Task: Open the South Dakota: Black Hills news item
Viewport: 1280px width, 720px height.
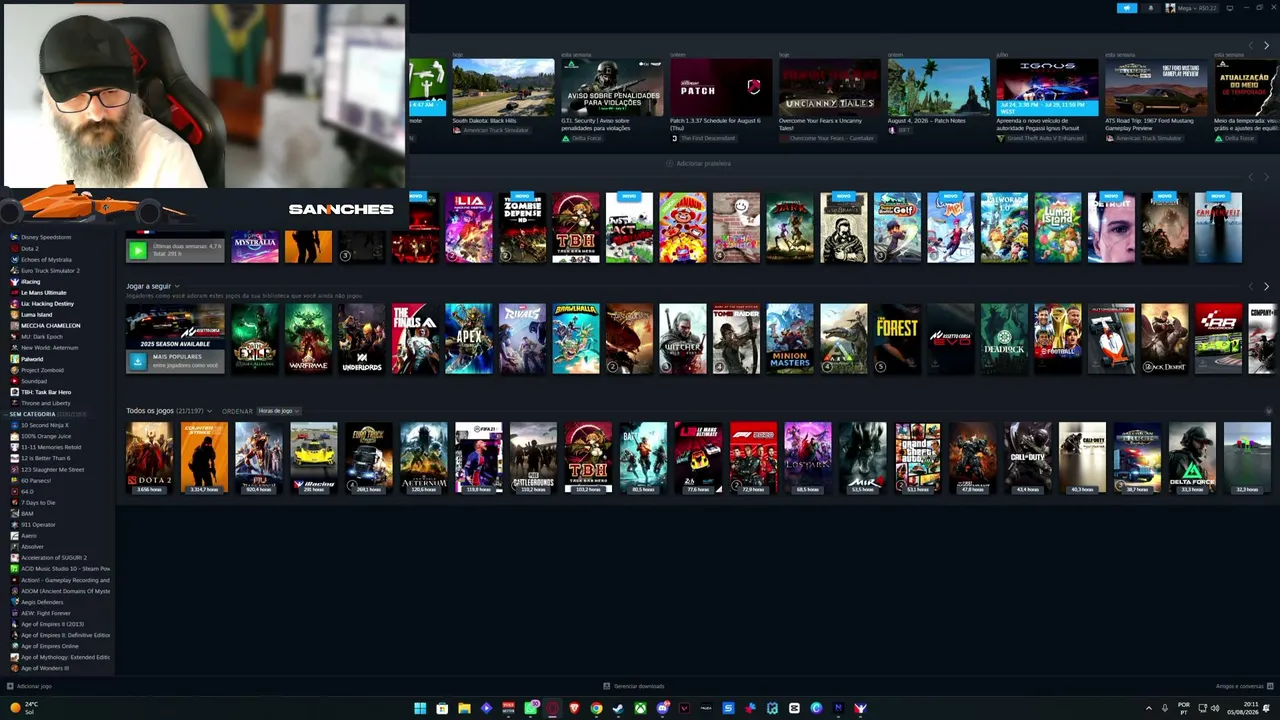Action: (x=503, y=94)
